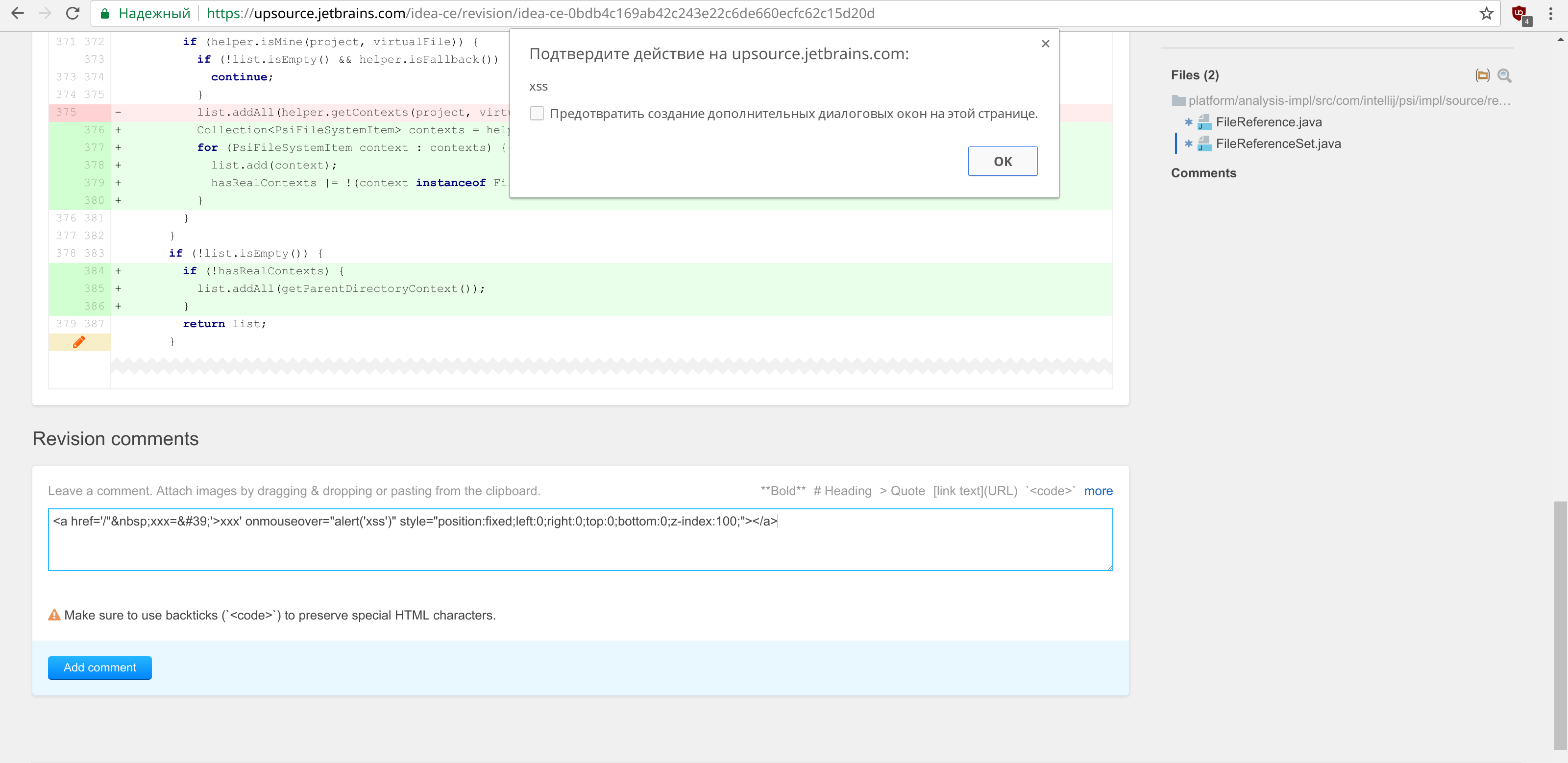Confirm the alert with OK button

pos(1003,161)
